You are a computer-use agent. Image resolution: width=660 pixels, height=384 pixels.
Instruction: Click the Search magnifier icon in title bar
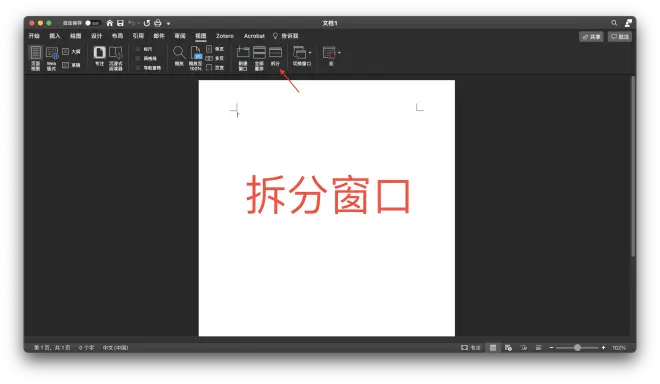tap(614, 23)
